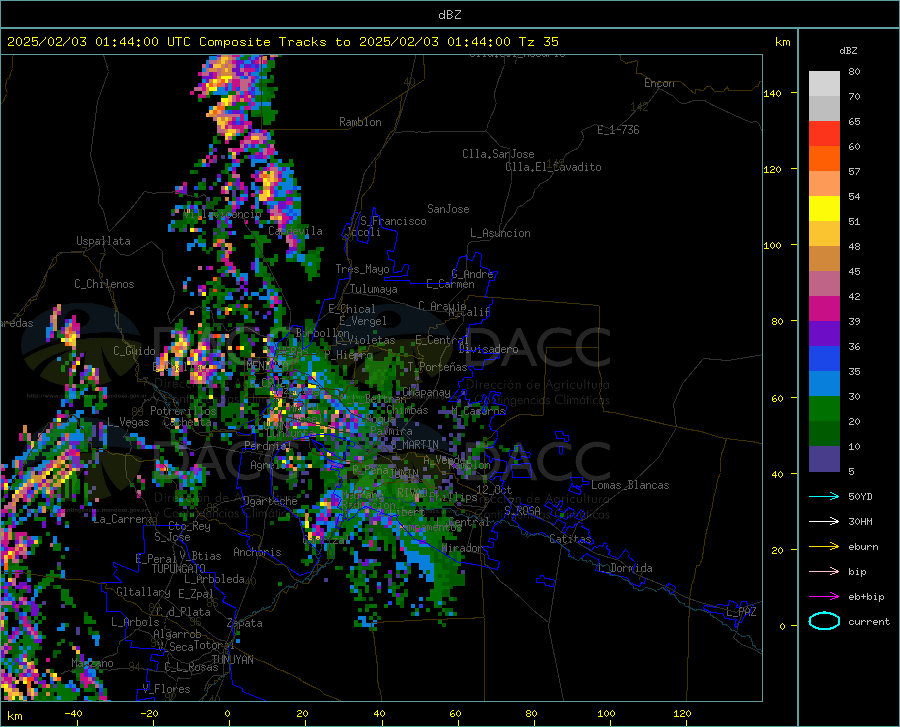Click the current legend label

(869, 621)
